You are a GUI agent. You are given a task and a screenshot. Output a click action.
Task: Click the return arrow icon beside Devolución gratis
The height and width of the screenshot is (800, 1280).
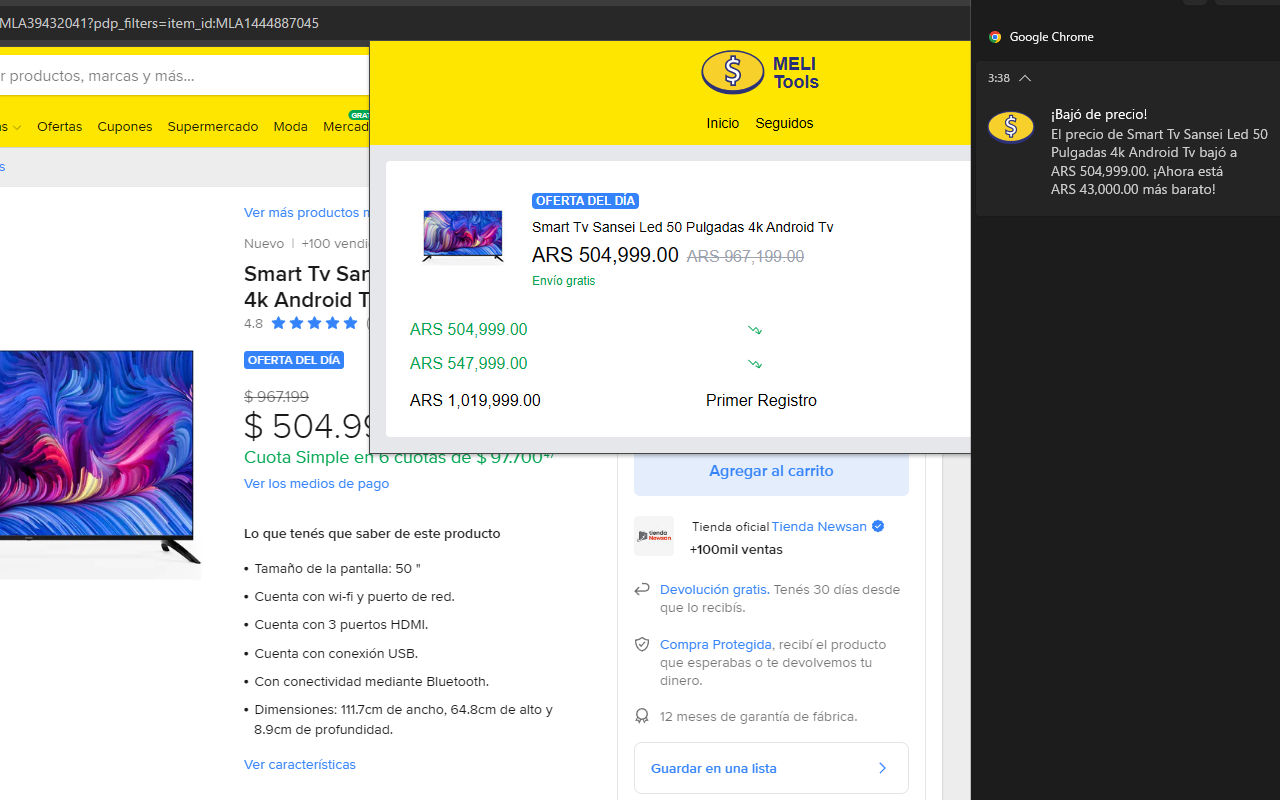pyautogui.click(x=642, y=590)
